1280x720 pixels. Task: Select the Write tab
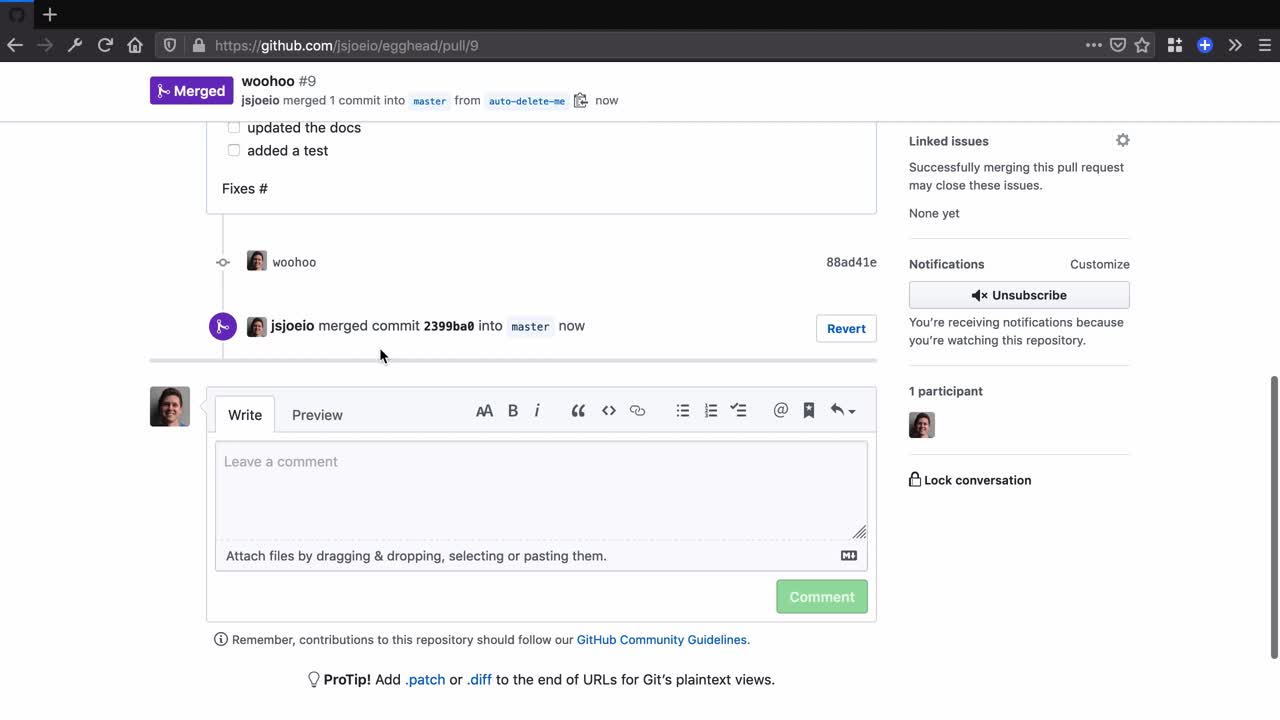point(244,414)
